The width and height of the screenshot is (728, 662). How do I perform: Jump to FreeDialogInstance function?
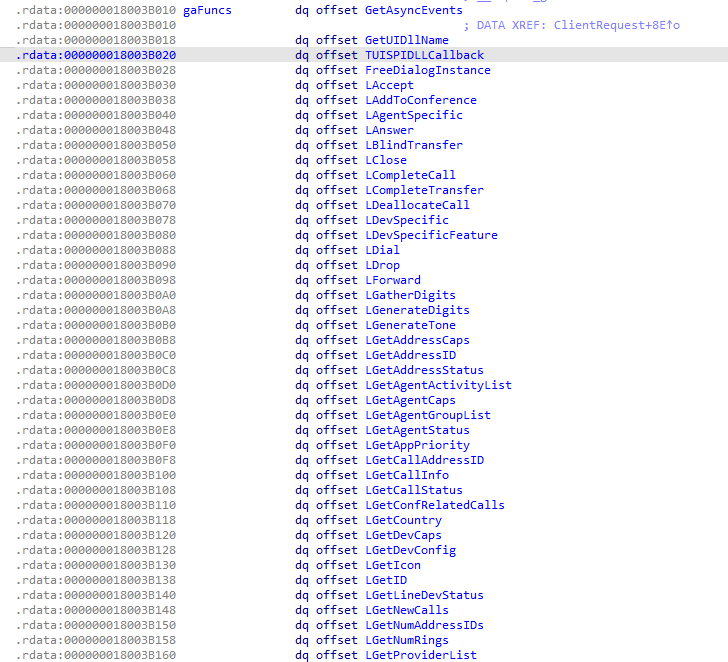[x=427, y=70]
